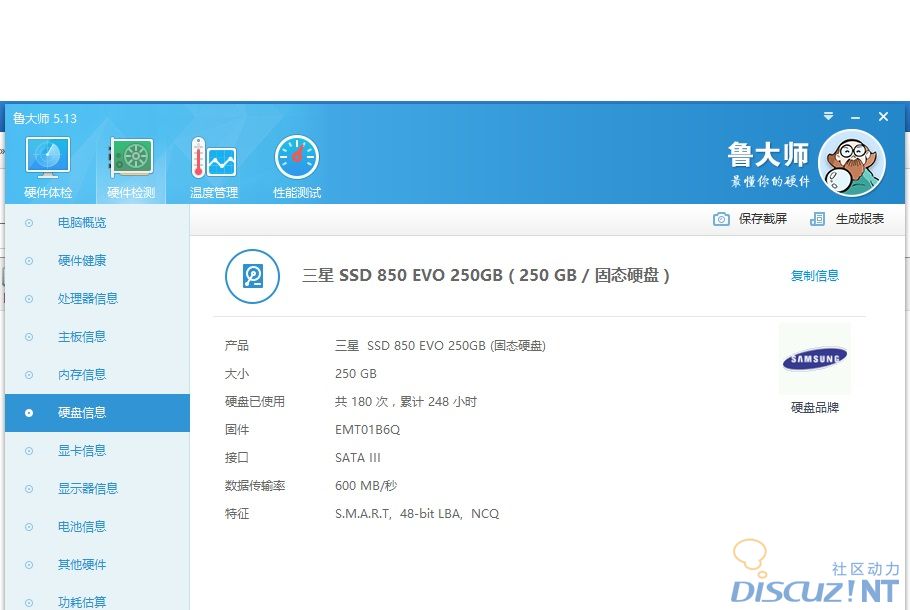
Task: Click the bullet next to 显卡信息
Action: click(x=29, y=451)
